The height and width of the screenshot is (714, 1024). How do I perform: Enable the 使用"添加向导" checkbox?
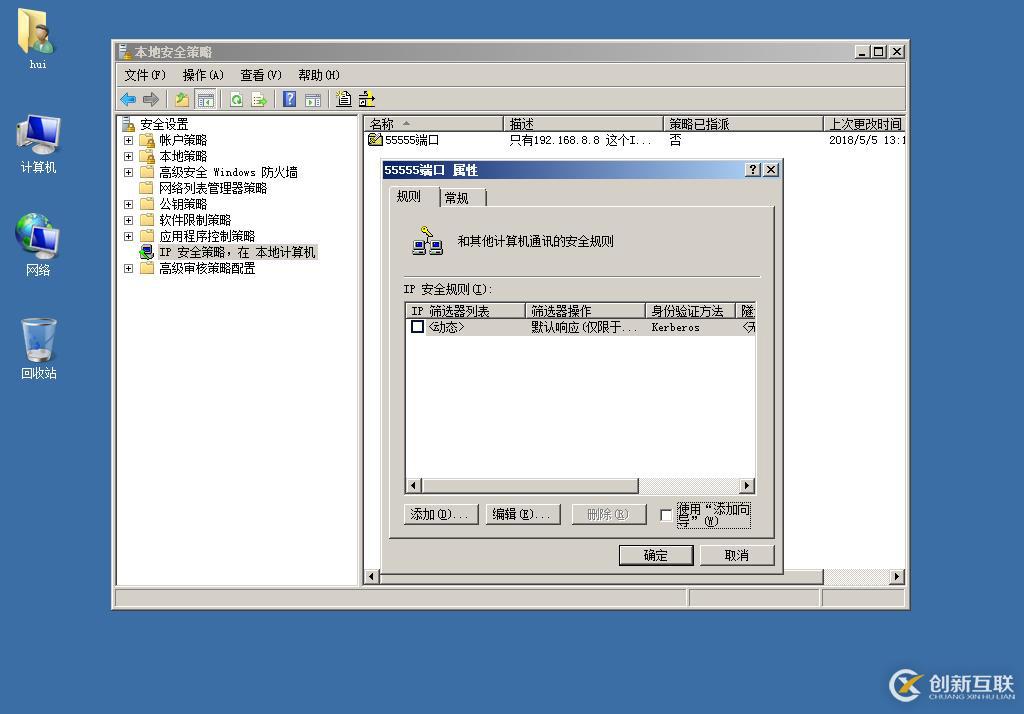coord(666,515)
